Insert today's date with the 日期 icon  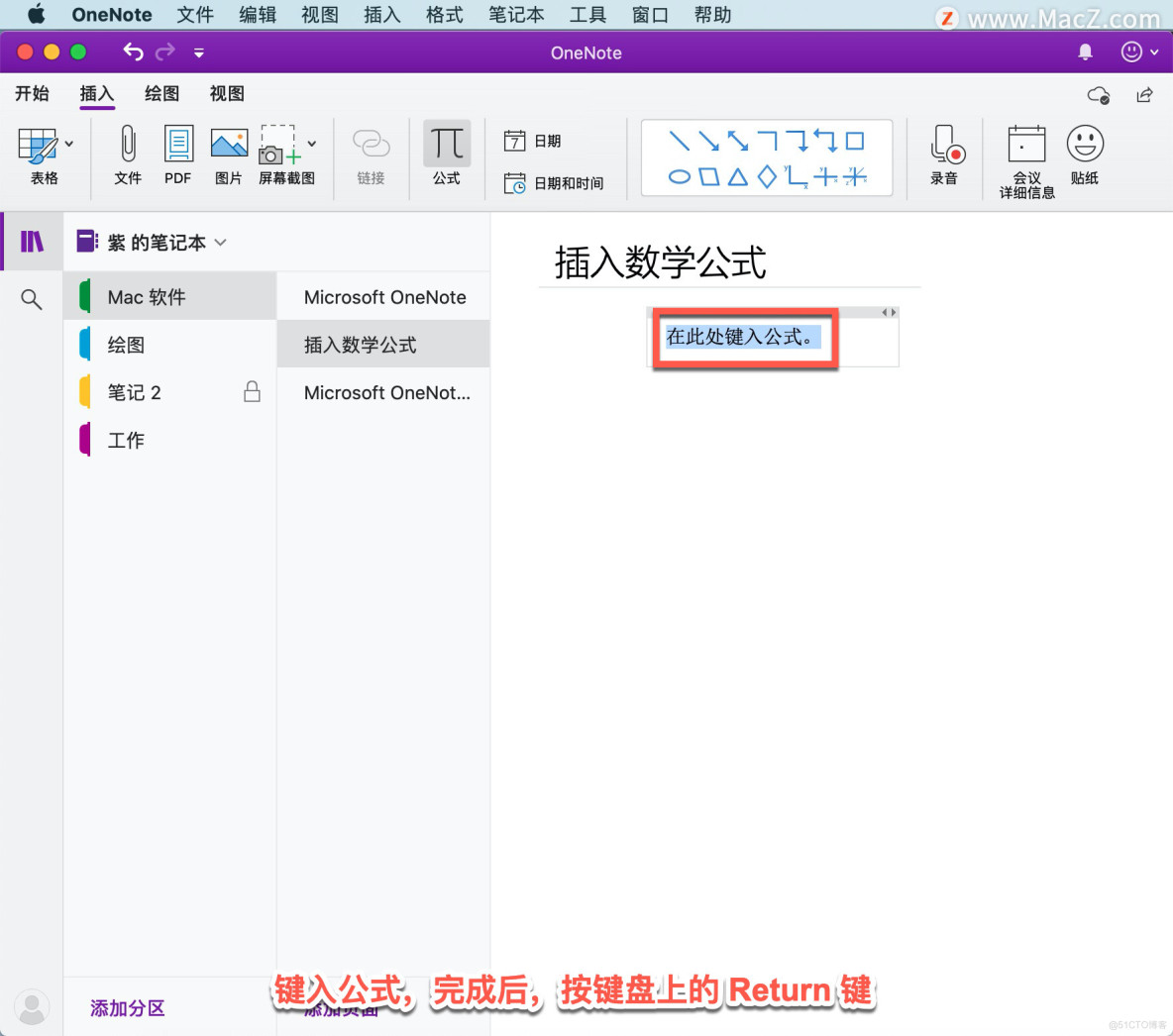(535, 140)
